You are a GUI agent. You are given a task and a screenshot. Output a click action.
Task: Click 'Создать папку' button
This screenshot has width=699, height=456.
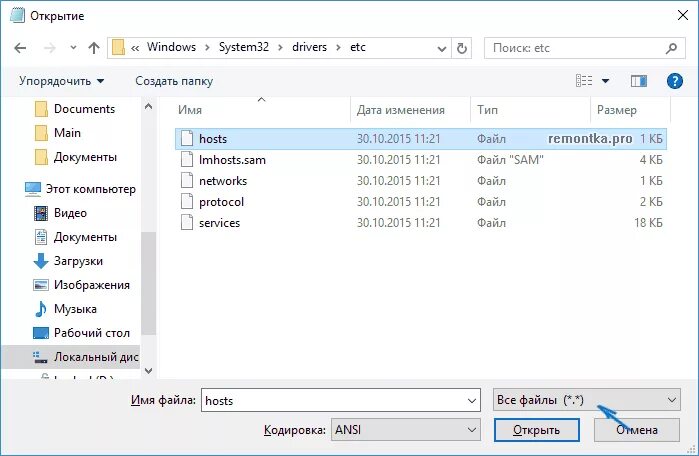click(x=174, y=81)
